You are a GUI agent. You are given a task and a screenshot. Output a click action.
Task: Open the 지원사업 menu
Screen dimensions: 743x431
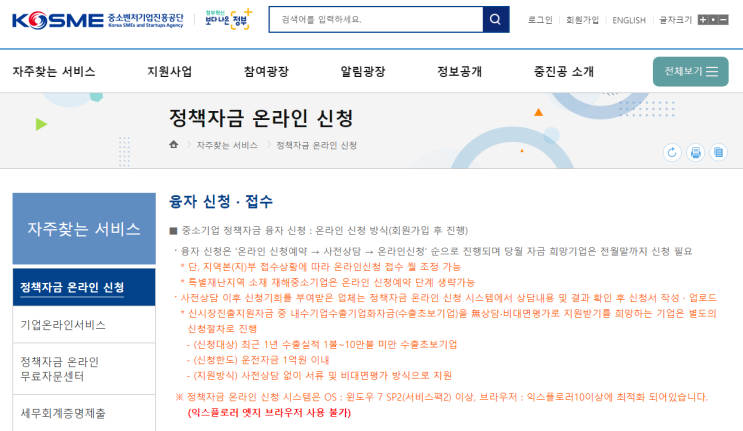(170, 72)
